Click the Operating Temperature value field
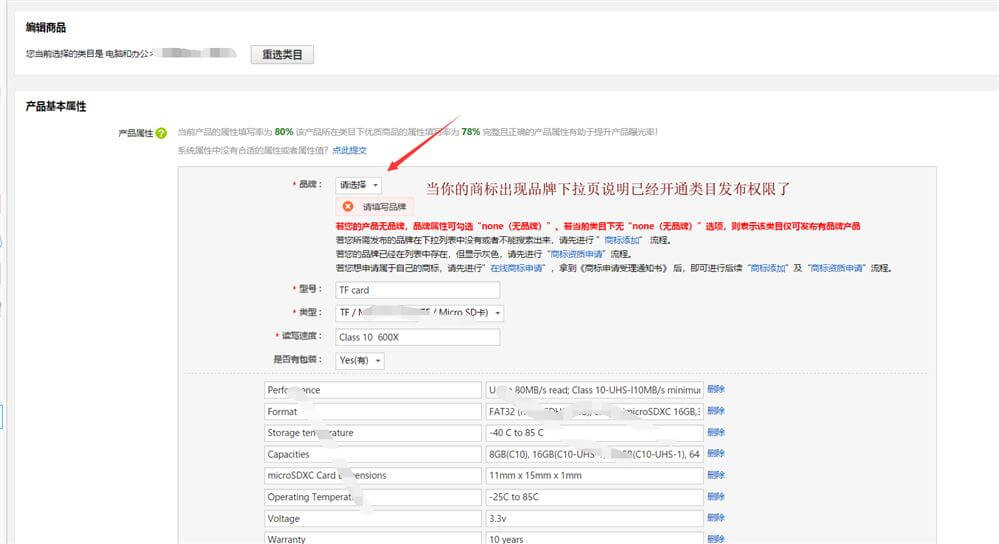The height and width of the screenshot is (544, 999). click(593, 497)
